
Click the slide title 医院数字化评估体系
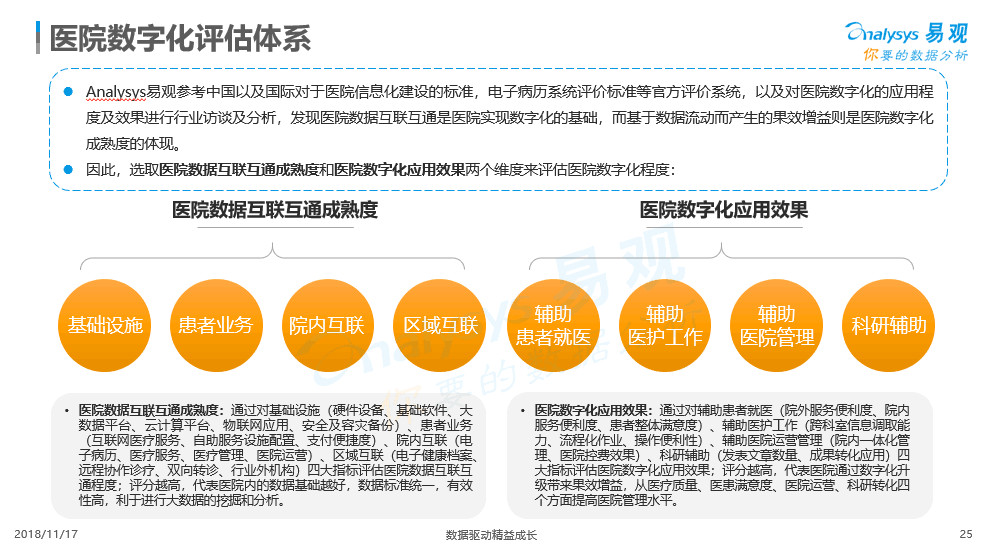[181, 38]
